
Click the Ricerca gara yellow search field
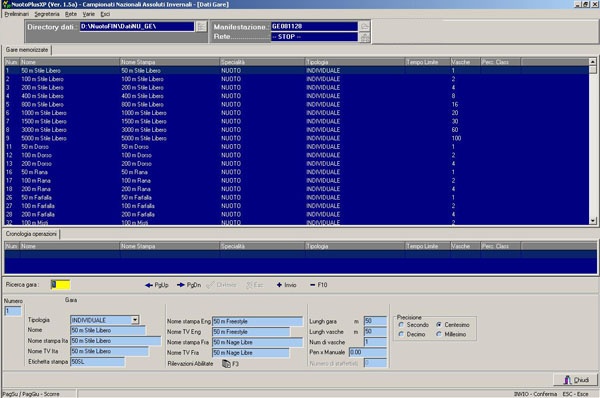coord(60,285)
